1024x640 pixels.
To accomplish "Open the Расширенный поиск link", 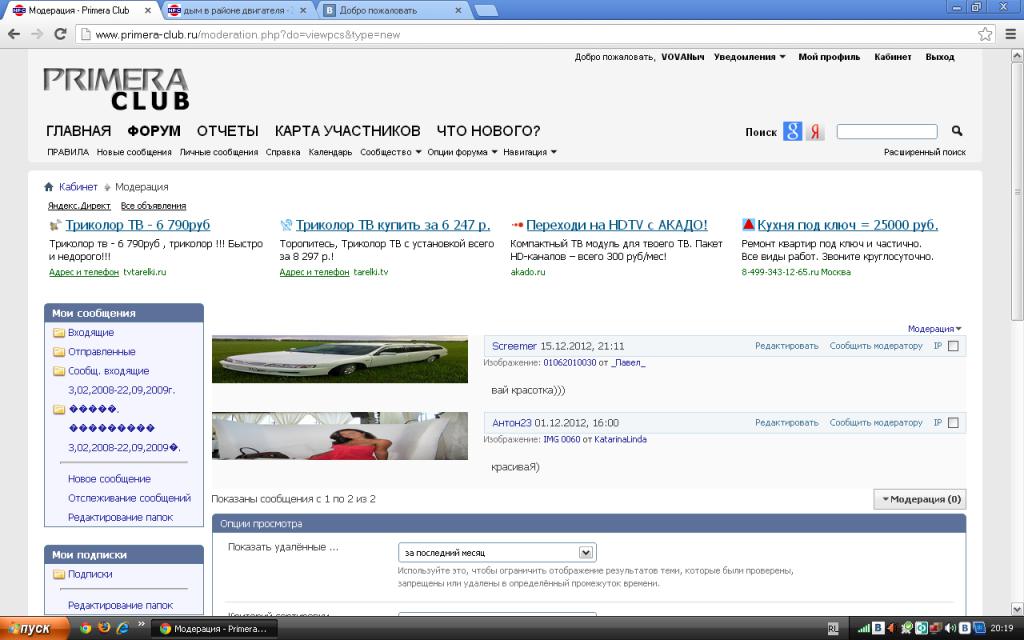I will pyautogui.click(x=925, y=152).
